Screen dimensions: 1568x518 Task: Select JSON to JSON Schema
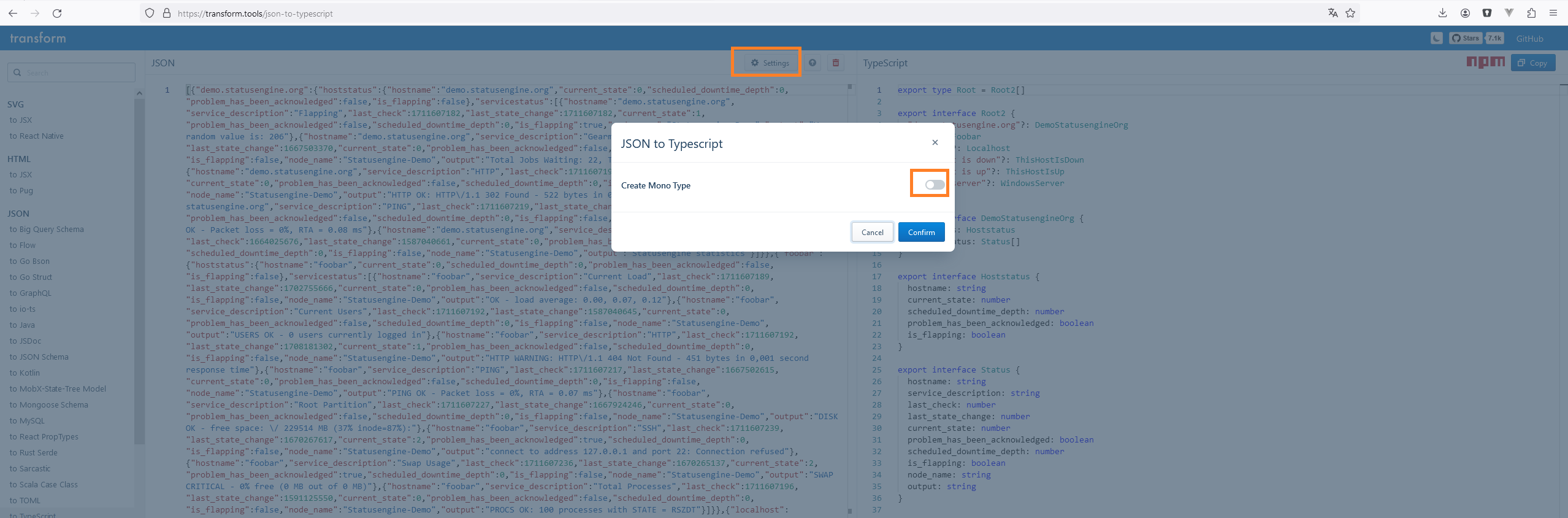(39, 357)
